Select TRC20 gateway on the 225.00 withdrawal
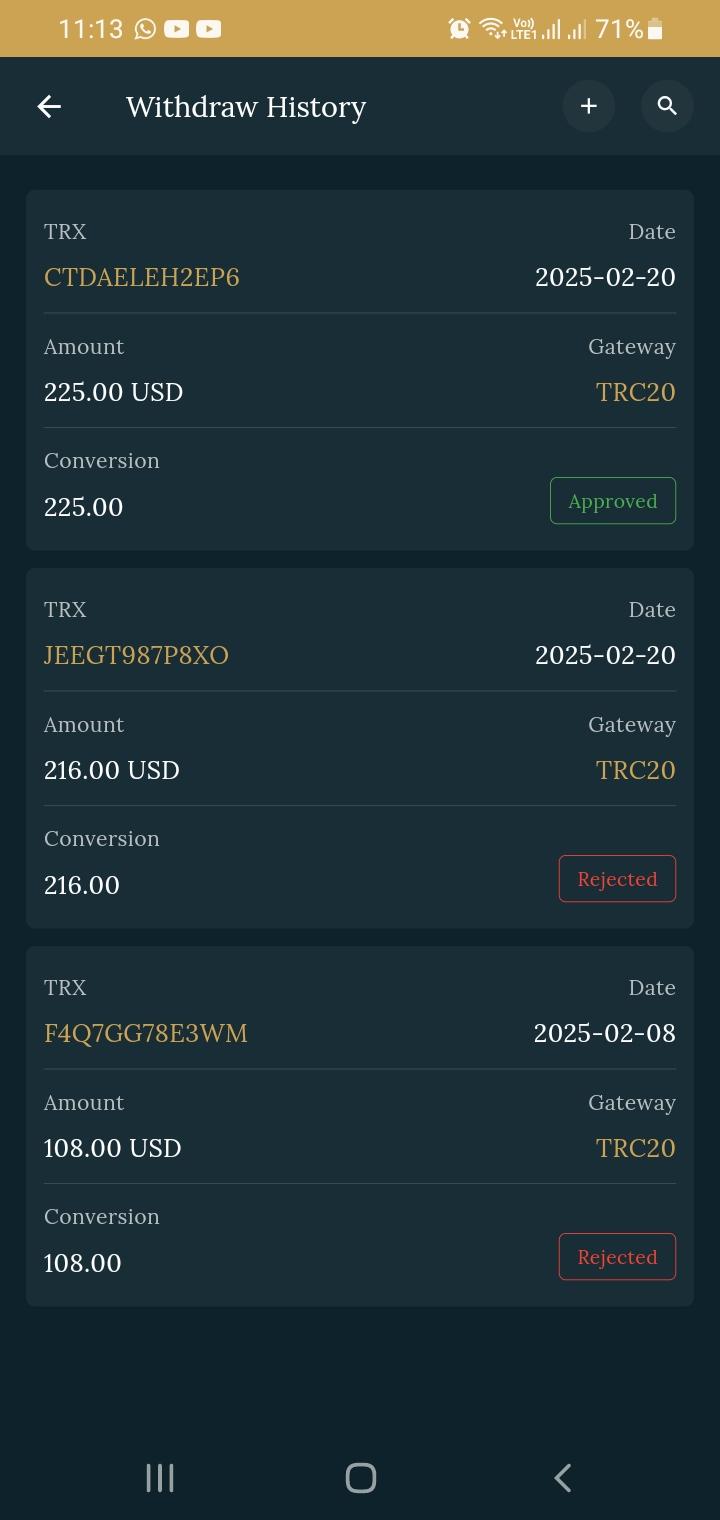This screenshot has width=720, height=1520. tap(635, 392)
